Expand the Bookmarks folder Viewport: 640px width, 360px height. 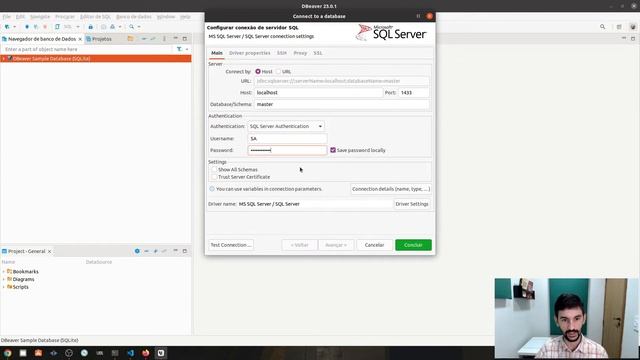4,271
